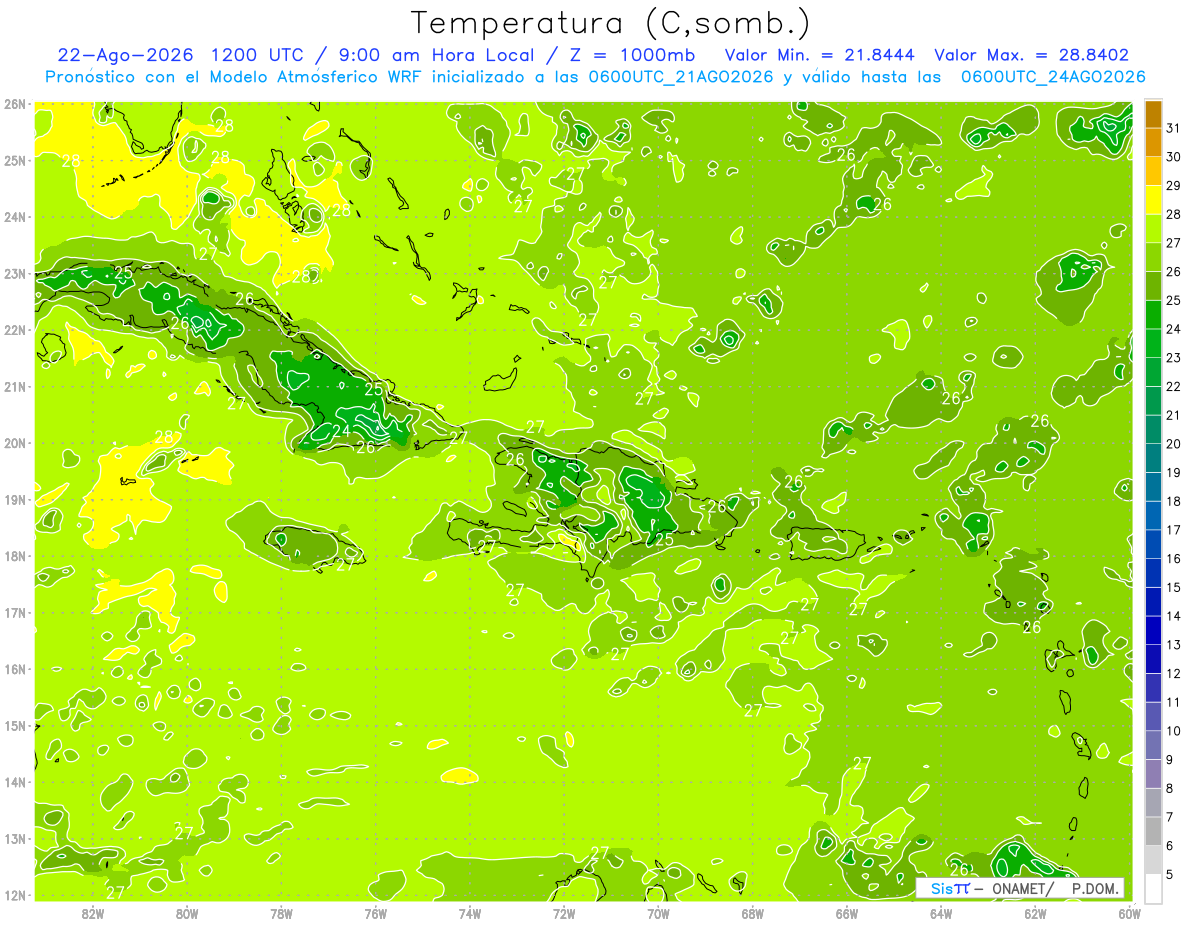Click the dark green legend swatch between 23 and 24

1153,343
